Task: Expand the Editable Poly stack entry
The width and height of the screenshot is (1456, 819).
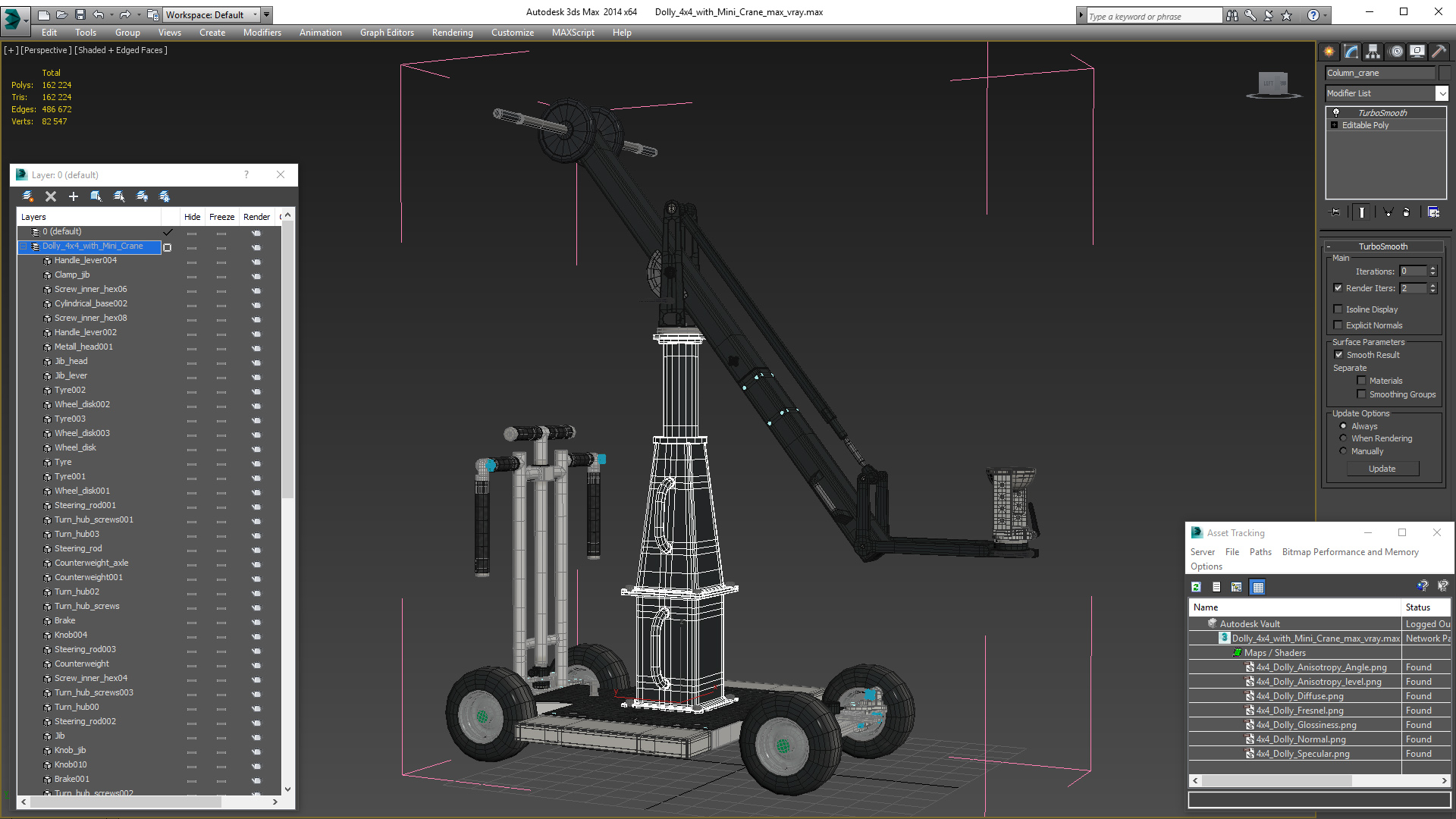Action: click(x=1335, y=125)
